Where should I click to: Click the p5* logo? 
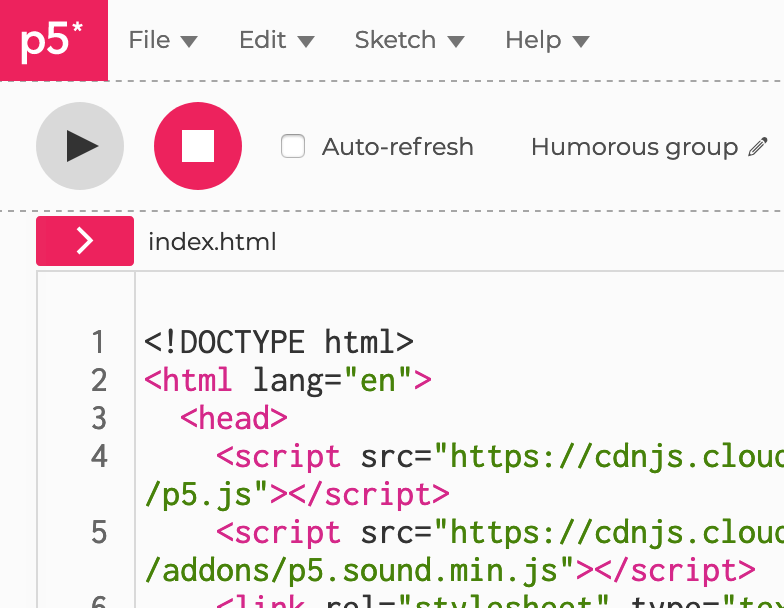coord(53,41)
